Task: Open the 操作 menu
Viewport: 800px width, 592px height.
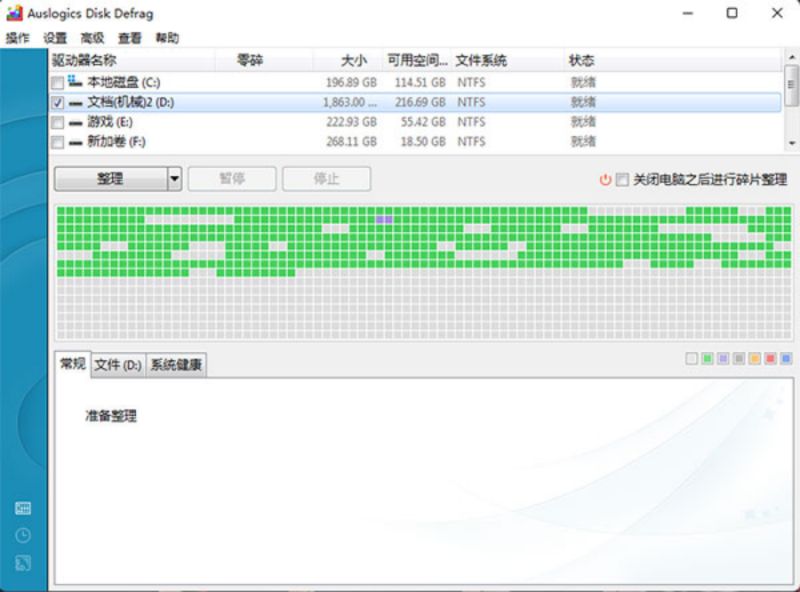Action: pyautogui.click(x=17, y=38)
